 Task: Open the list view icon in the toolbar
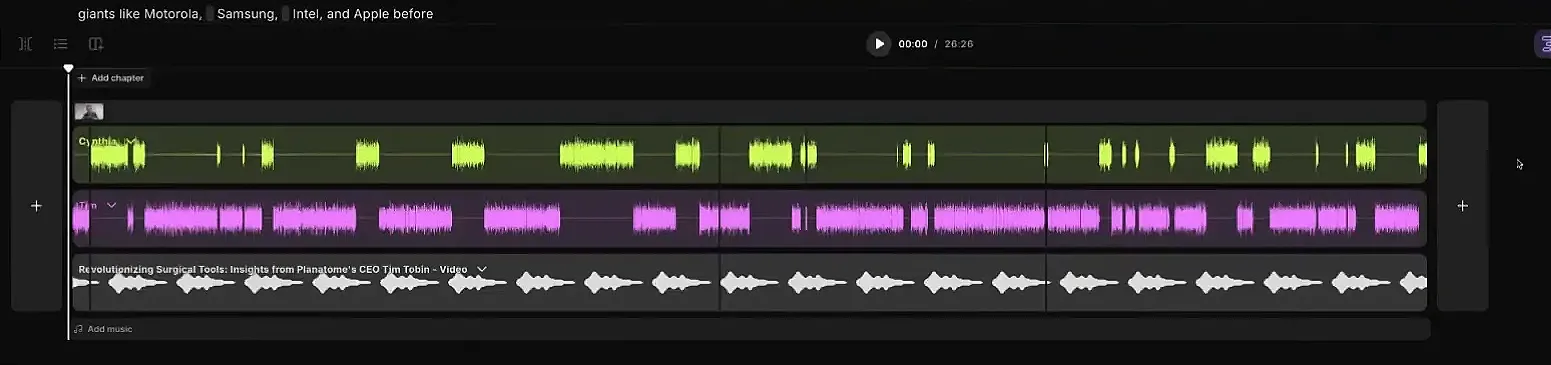pos(61,44)
